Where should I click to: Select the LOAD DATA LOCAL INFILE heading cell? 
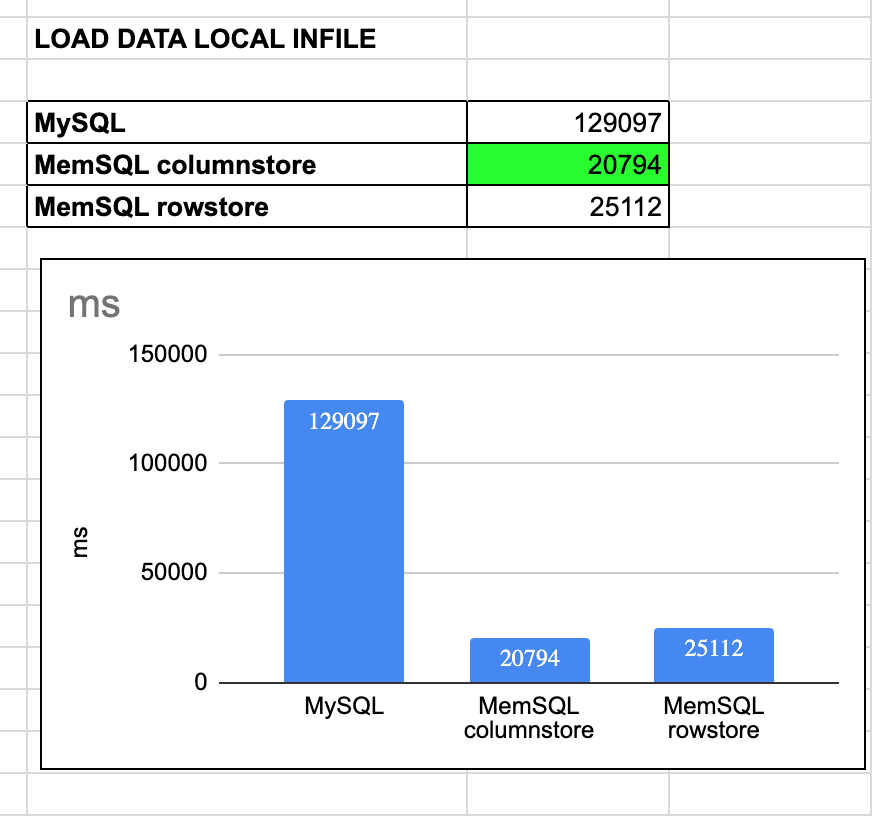tap(247, 38)
